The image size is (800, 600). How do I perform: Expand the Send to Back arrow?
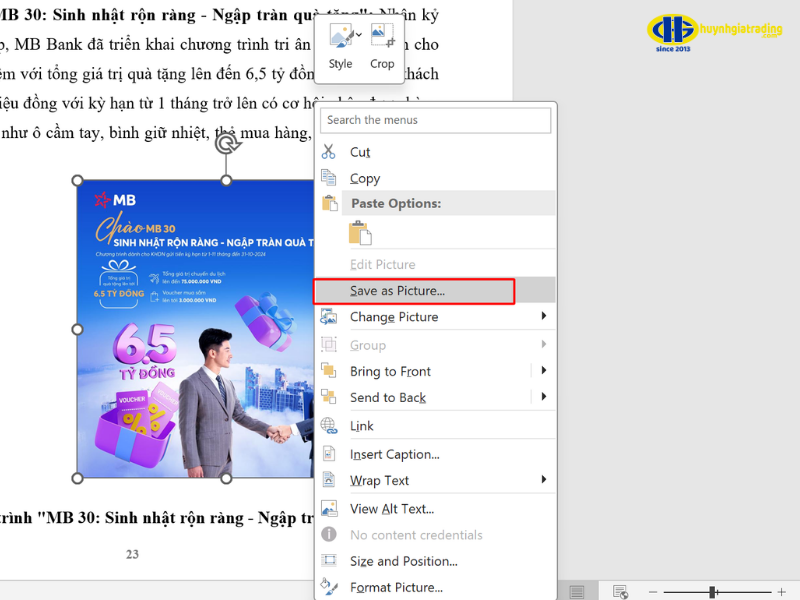pyautogui.click(x=544, y=396)
